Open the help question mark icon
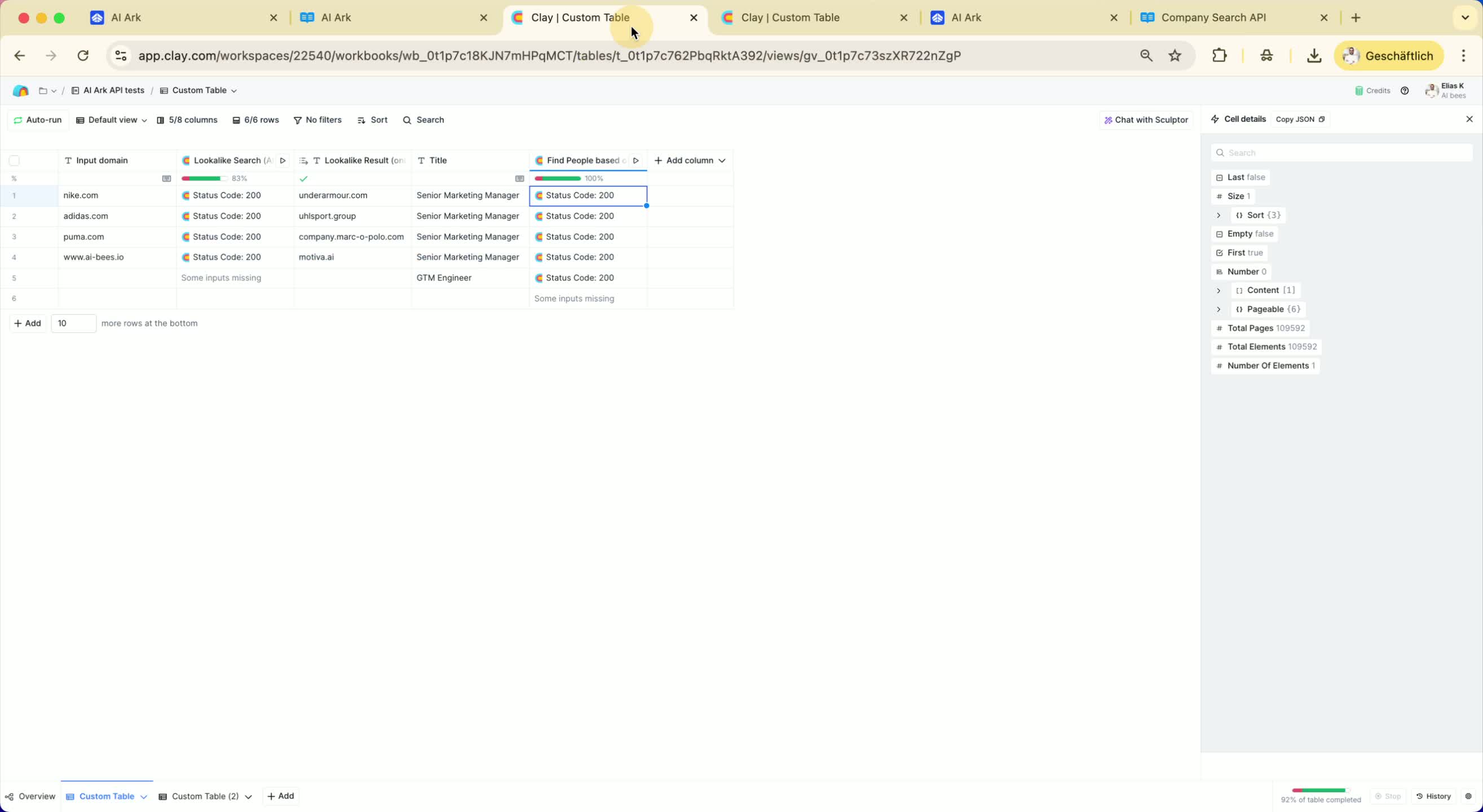This screenshot has height=812, width=1483. pyautogui.click(x=1405, y=90)
